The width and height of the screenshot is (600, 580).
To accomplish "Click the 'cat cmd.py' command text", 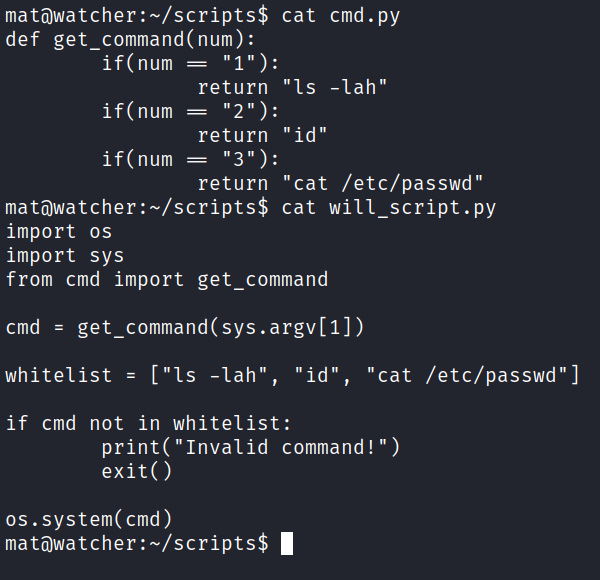I will coord(341,16).
